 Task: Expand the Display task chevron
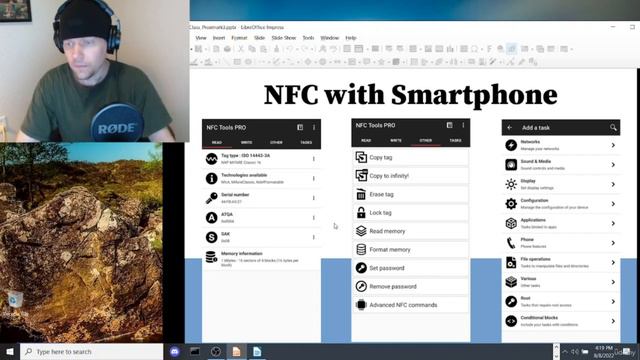point(613,184)
